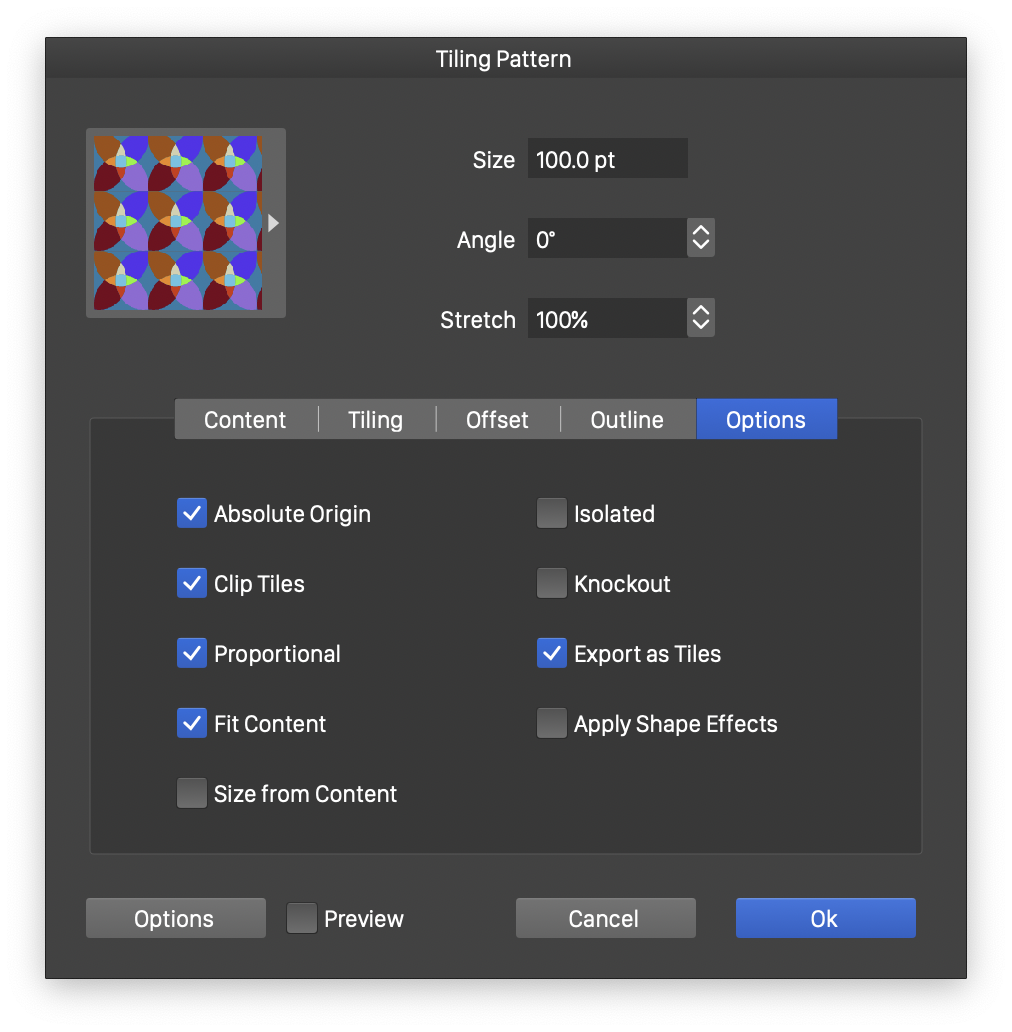Turn on the Knockout option
Viewport: 1012px width, 1032px height.
click(x=552, y=584)
